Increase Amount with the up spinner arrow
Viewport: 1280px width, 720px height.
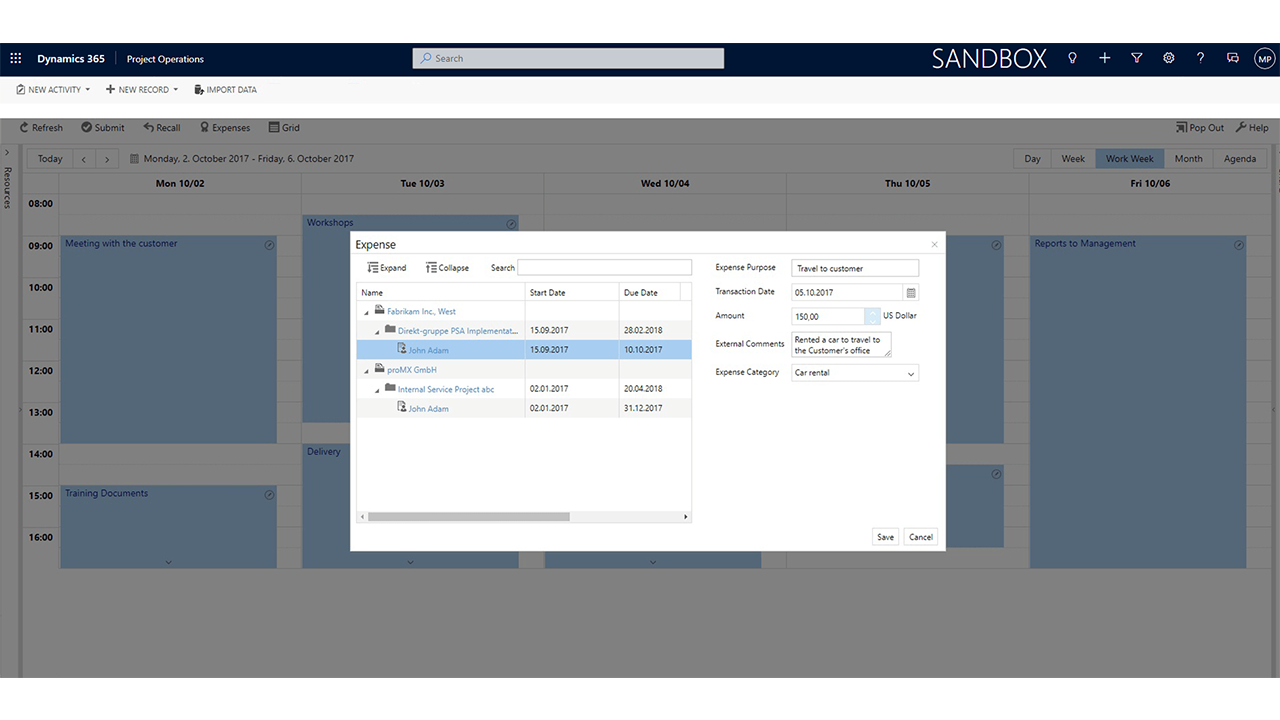point(872,312)
